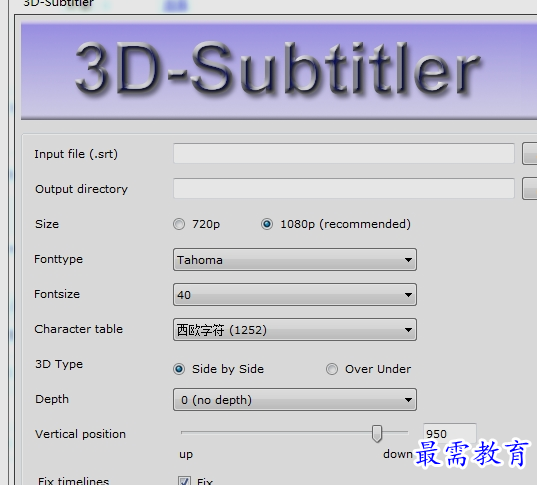Open the Depth dropdown showing 0 (no depth)
This screenshot has height=485, width=537.
tap(295, 399)
